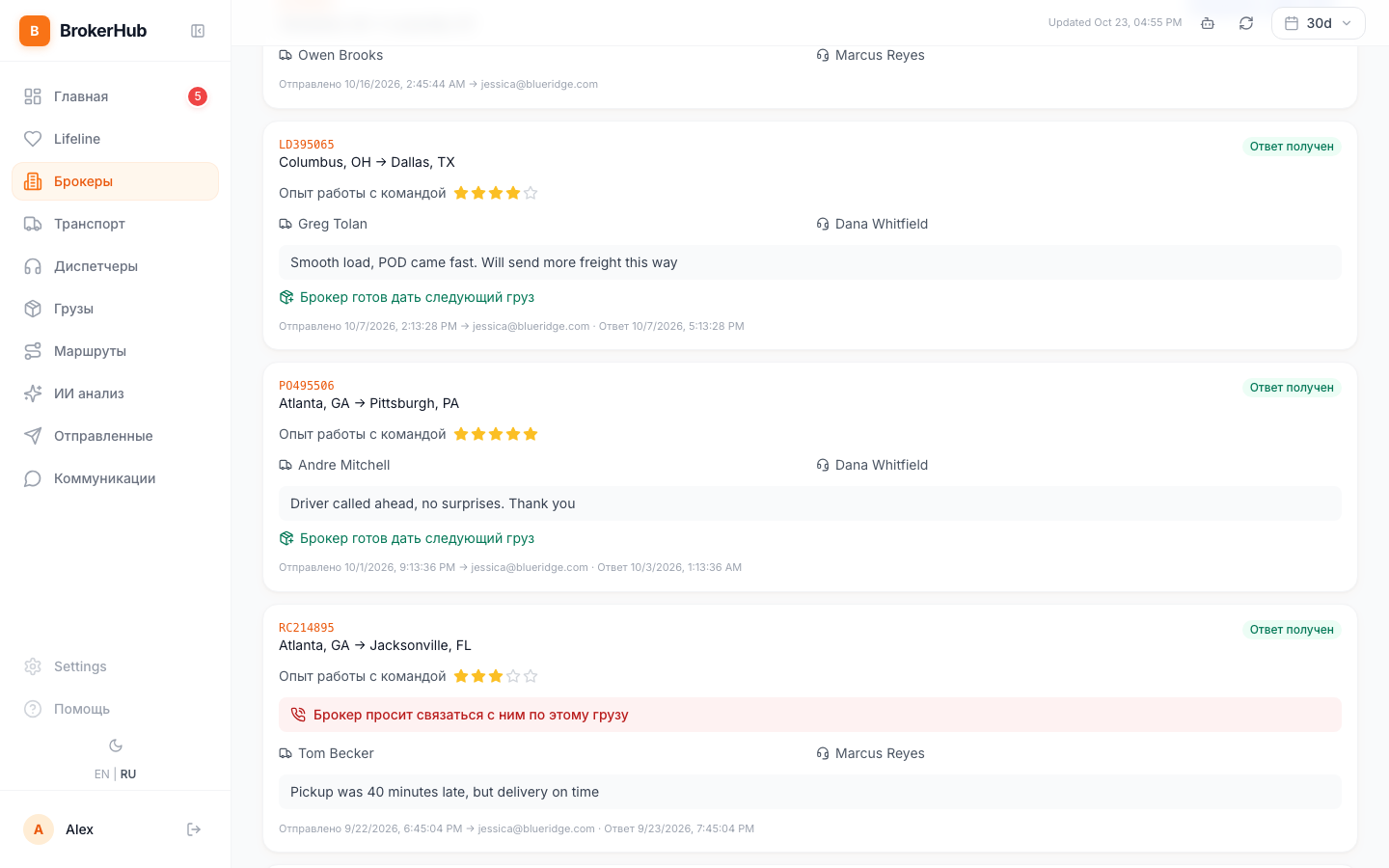Click the headset icon next to Dana Whitfield in the PO495506 card
The image size is (1389, 868).
(823, 465)
